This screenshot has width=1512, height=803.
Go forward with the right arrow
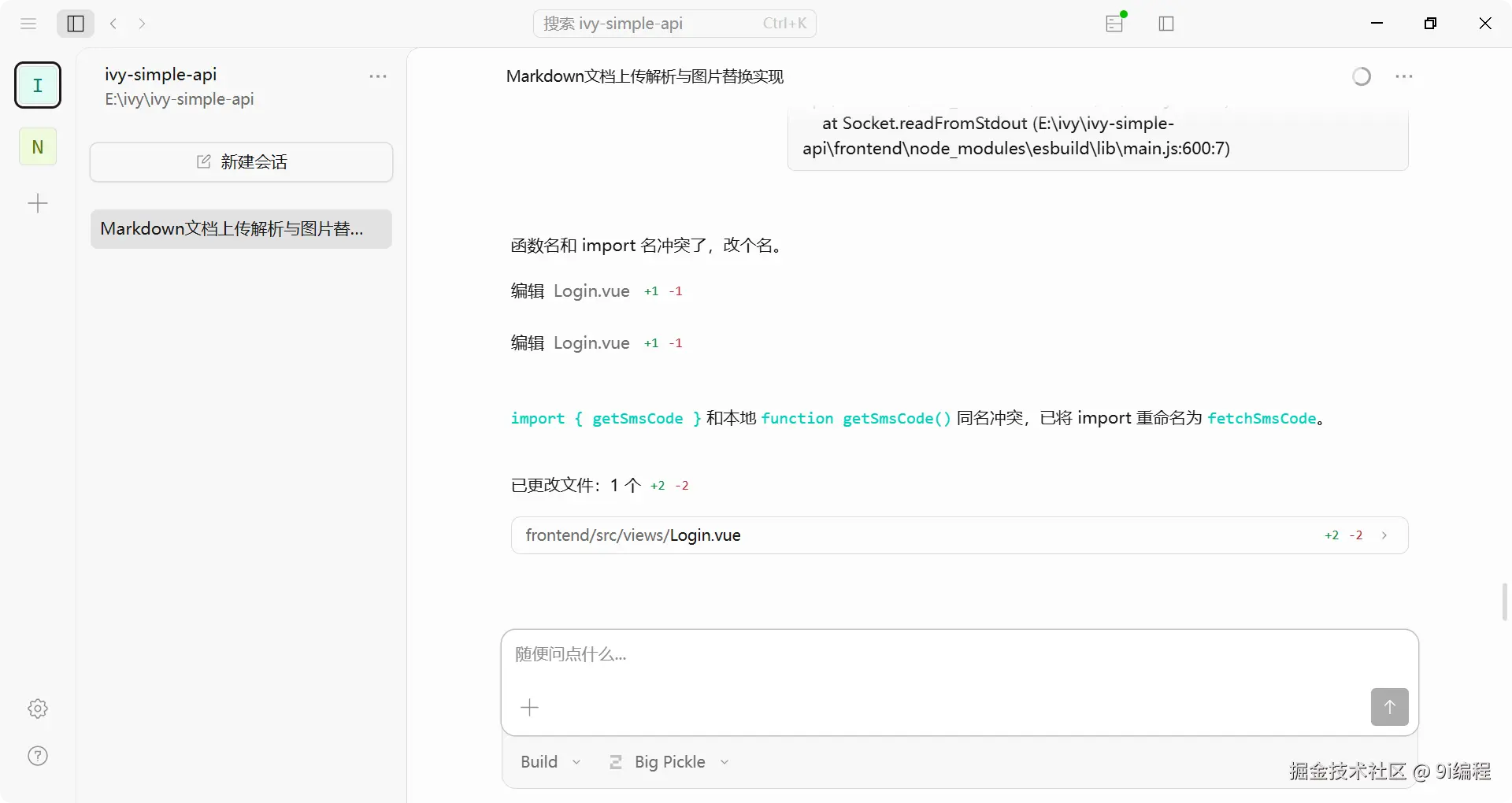142,24
